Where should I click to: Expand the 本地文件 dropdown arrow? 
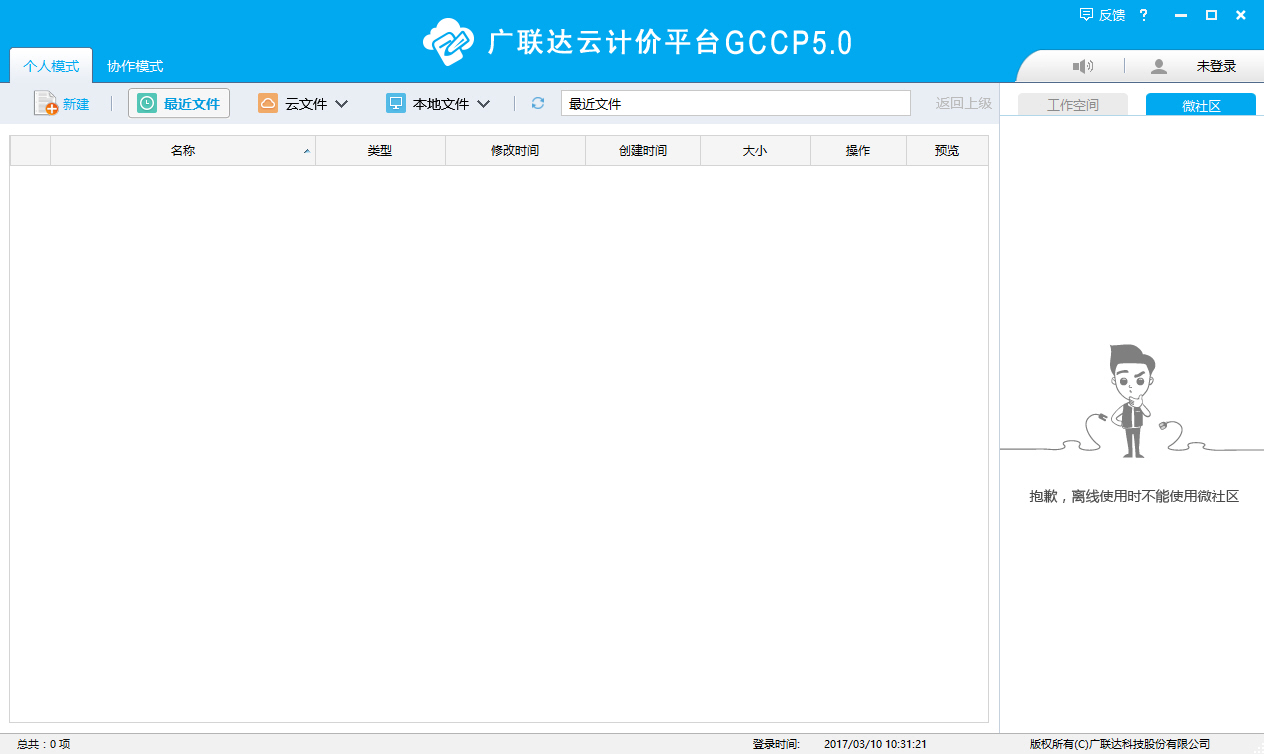(483, 104)
